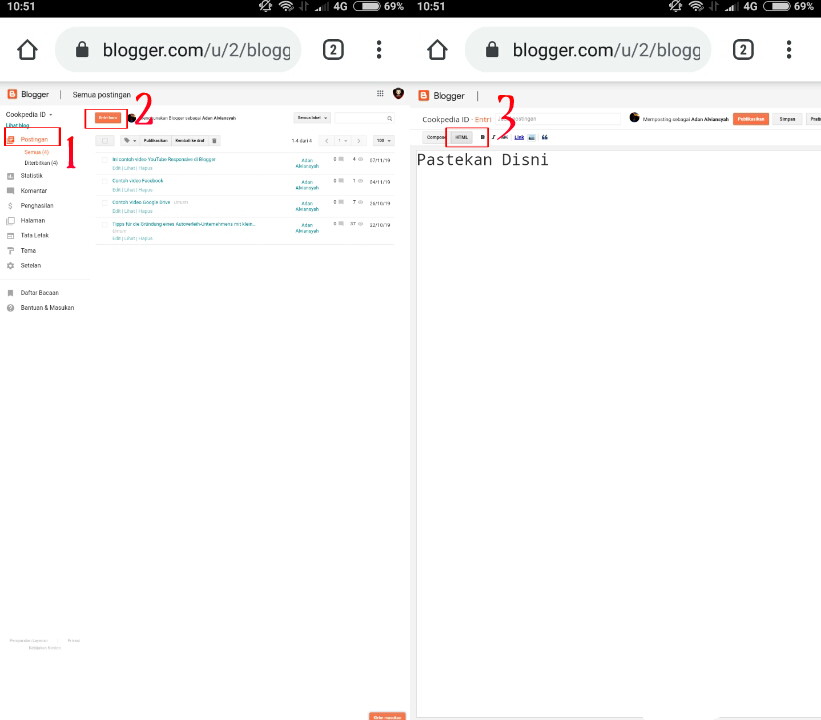This screenshot has height=720, width=821.
Task: Click the Entri baru button
Action: (108, 118)
